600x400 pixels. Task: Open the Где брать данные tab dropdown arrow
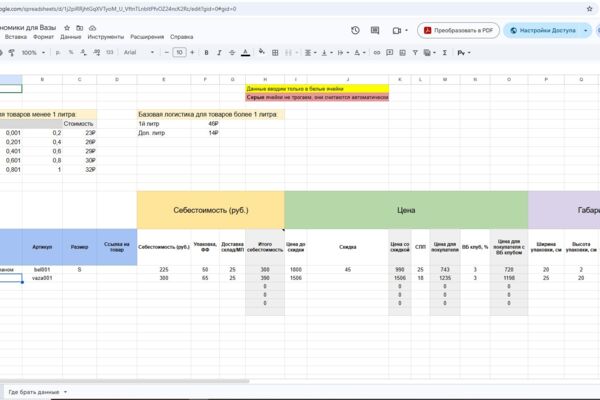[x=65, y=392]
